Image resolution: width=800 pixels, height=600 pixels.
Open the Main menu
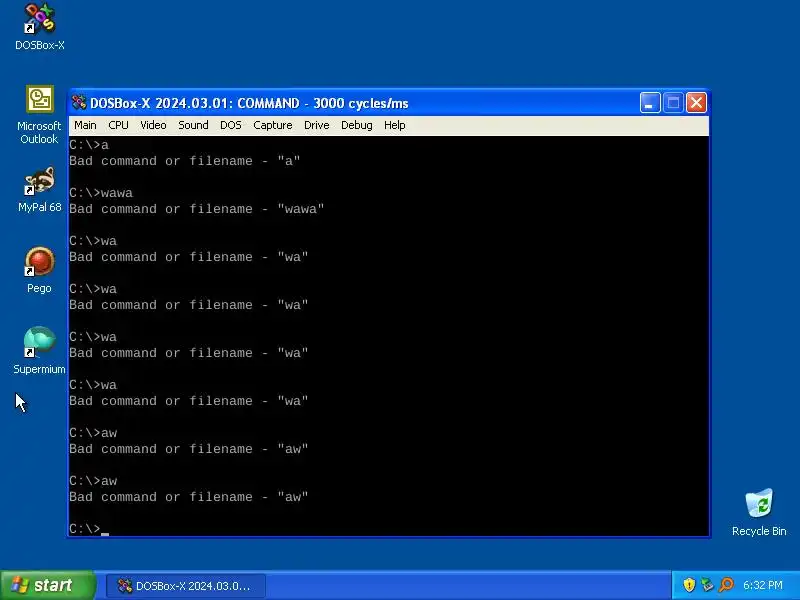click(x=85, y=125)
